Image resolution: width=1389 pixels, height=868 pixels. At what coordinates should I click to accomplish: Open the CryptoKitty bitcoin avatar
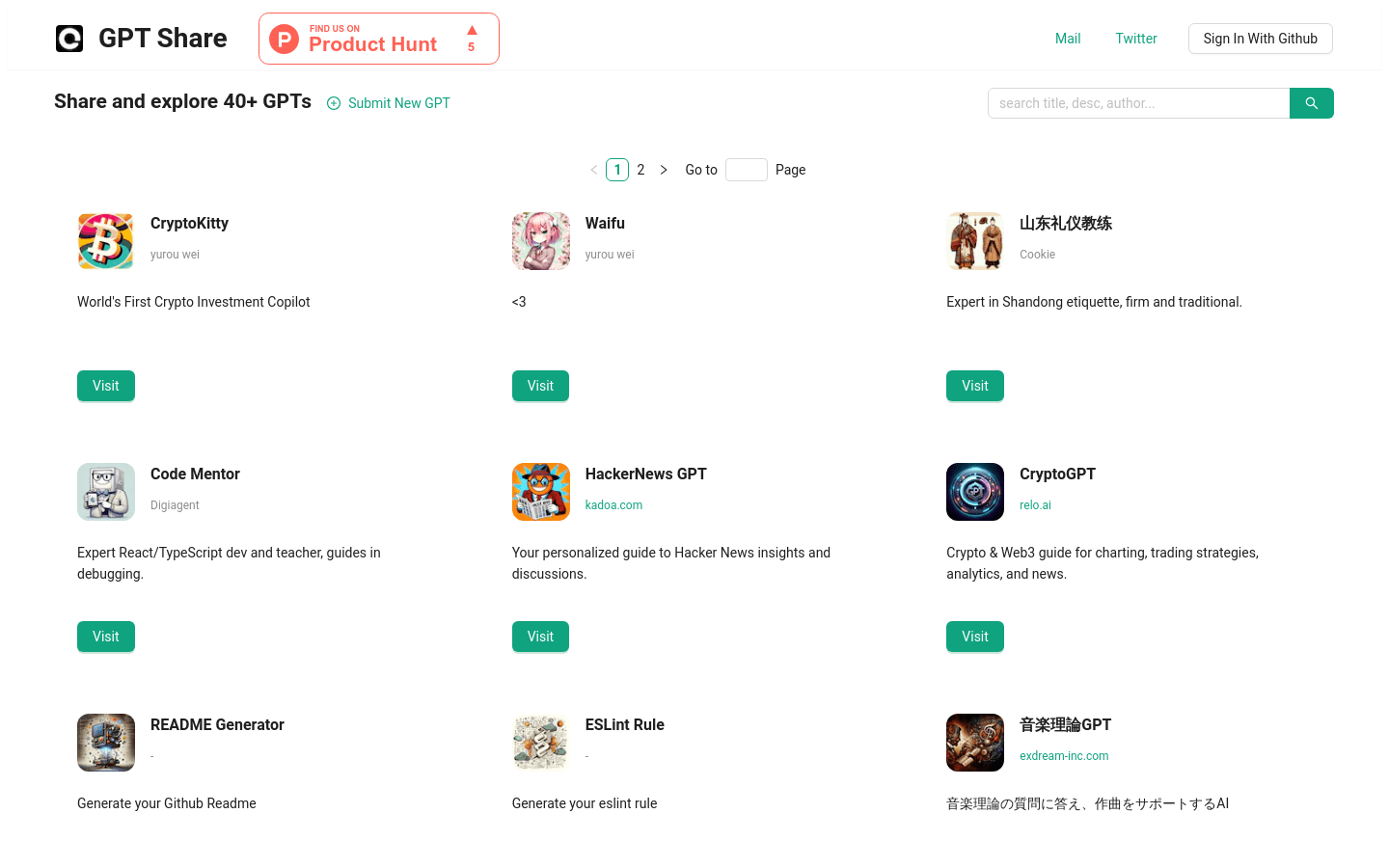point(106,241)
